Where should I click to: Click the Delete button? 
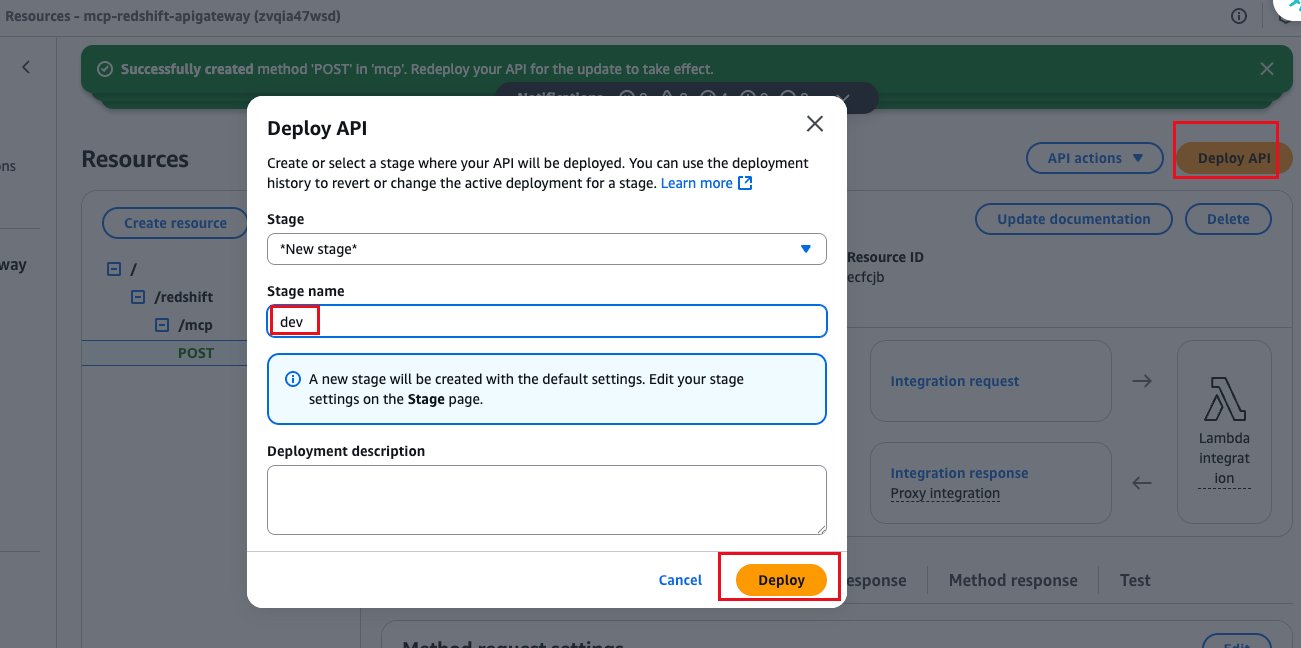[1228, 219]
